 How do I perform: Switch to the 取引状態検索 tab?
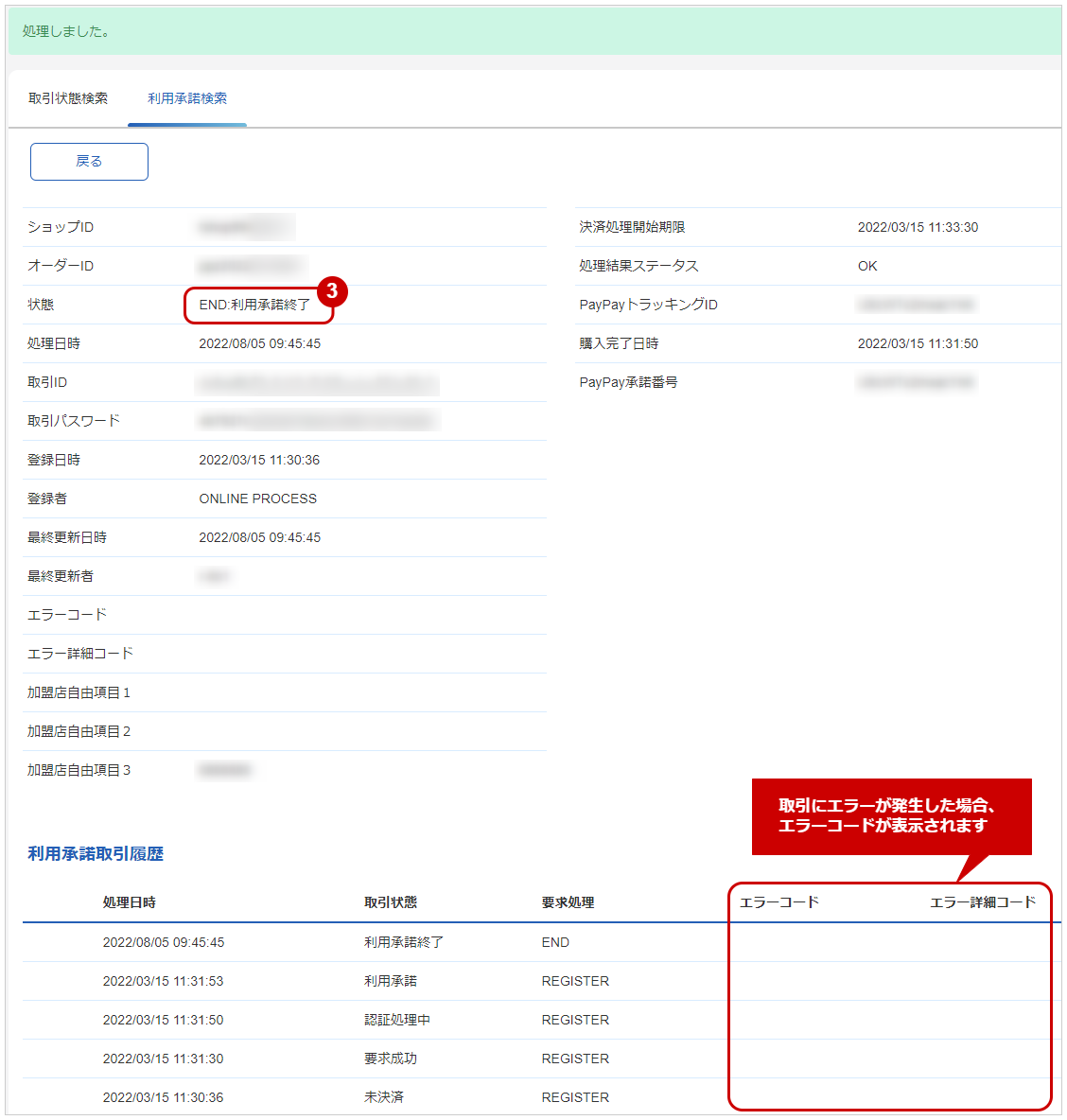(68, 98)
